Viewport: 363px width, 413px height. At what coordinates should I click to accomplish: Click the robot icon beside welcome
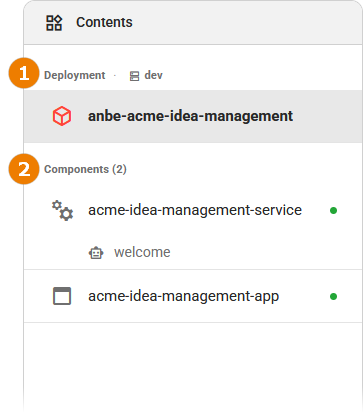96,253
